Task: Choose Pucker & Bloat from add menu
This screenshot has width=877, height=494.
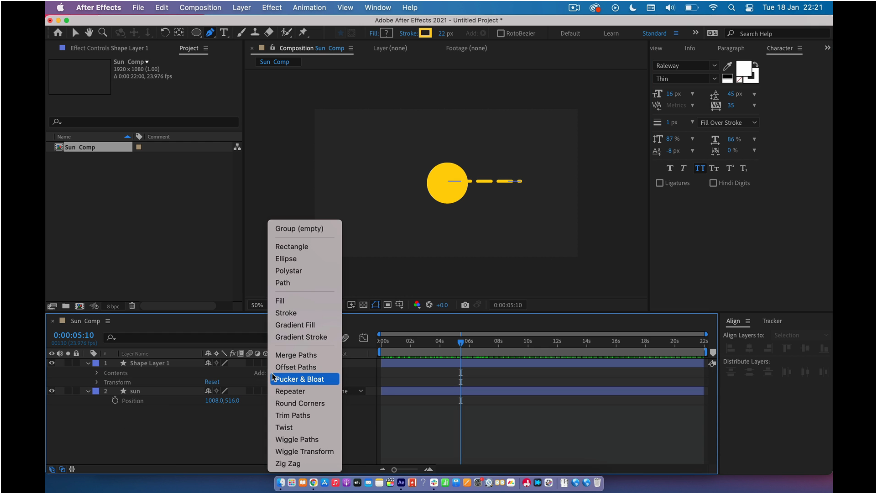Action: click(x=305, y=379)
